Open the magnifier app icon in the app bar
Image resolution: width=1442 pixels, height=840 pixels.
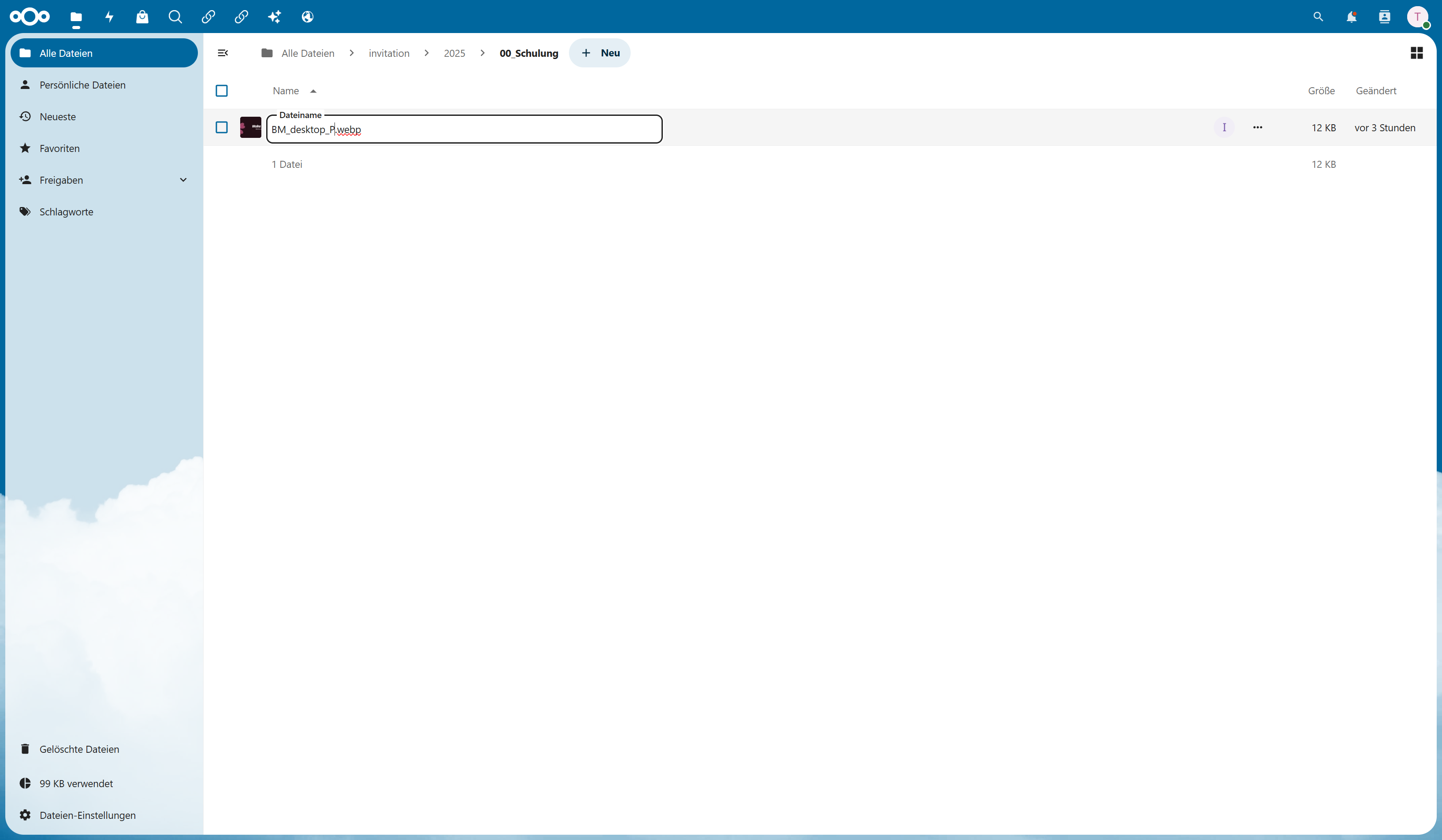pyautogui.click(x=175, y=17)
